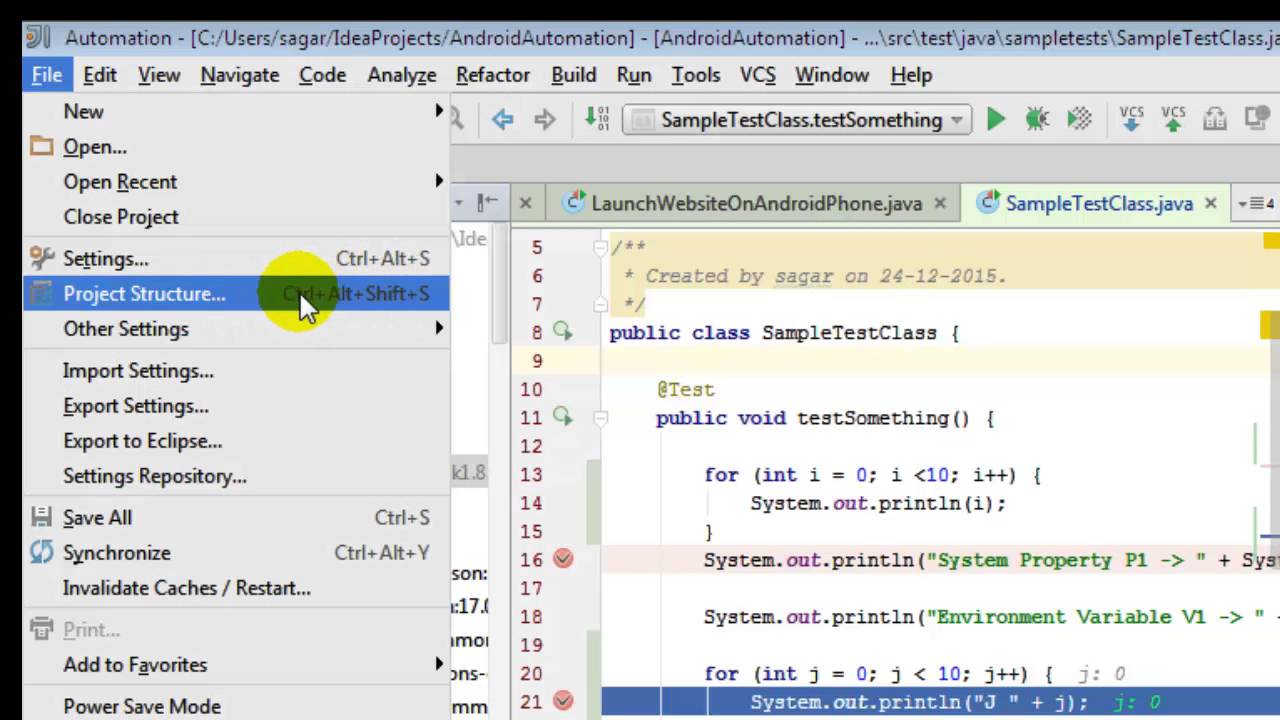The image size is (1280, 720).
Task: Choose Invalidate Caches / Restart...
Action: 236,587
